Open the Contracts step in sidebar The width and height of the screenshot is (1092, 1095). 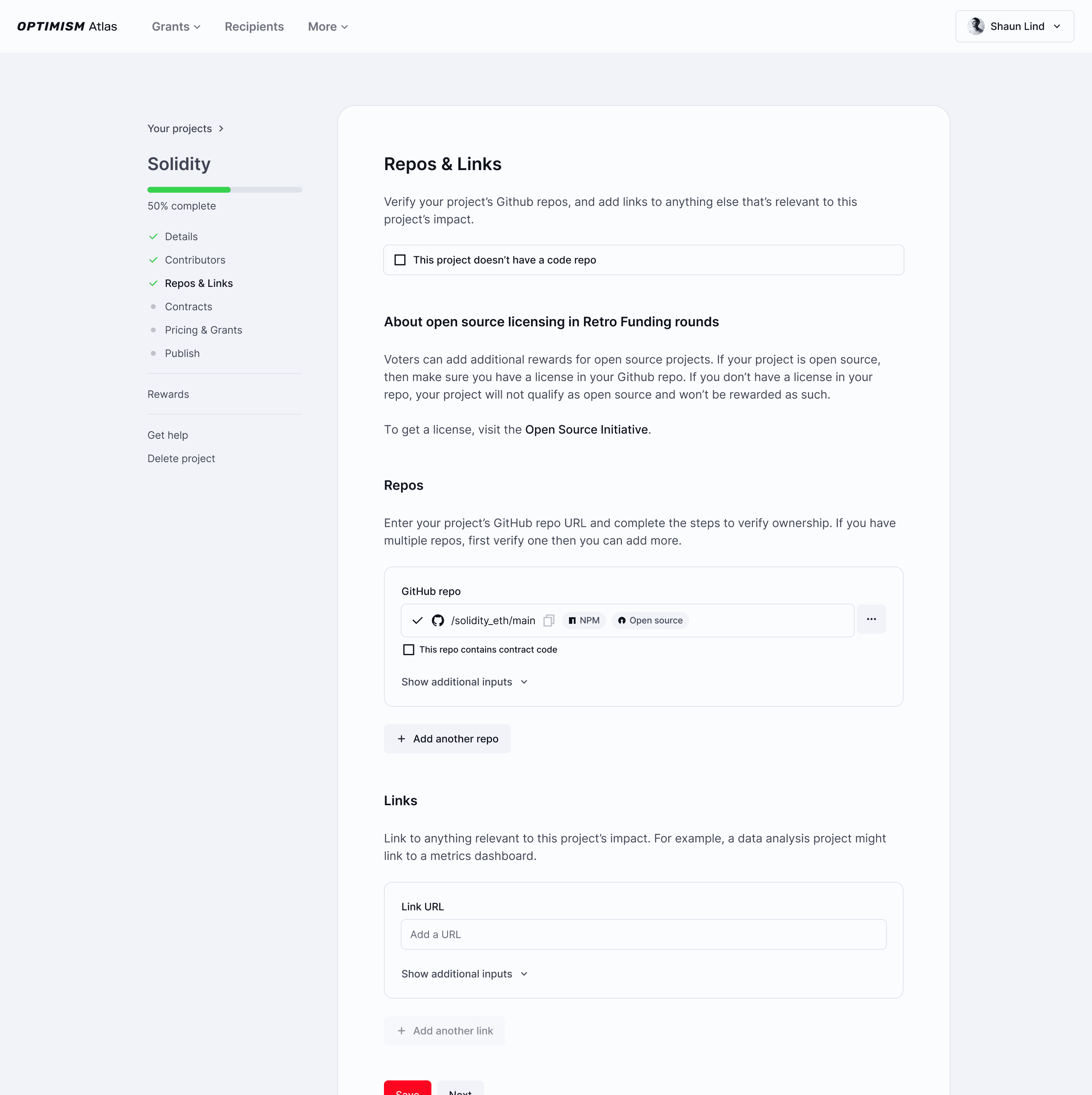coord(188,307)
